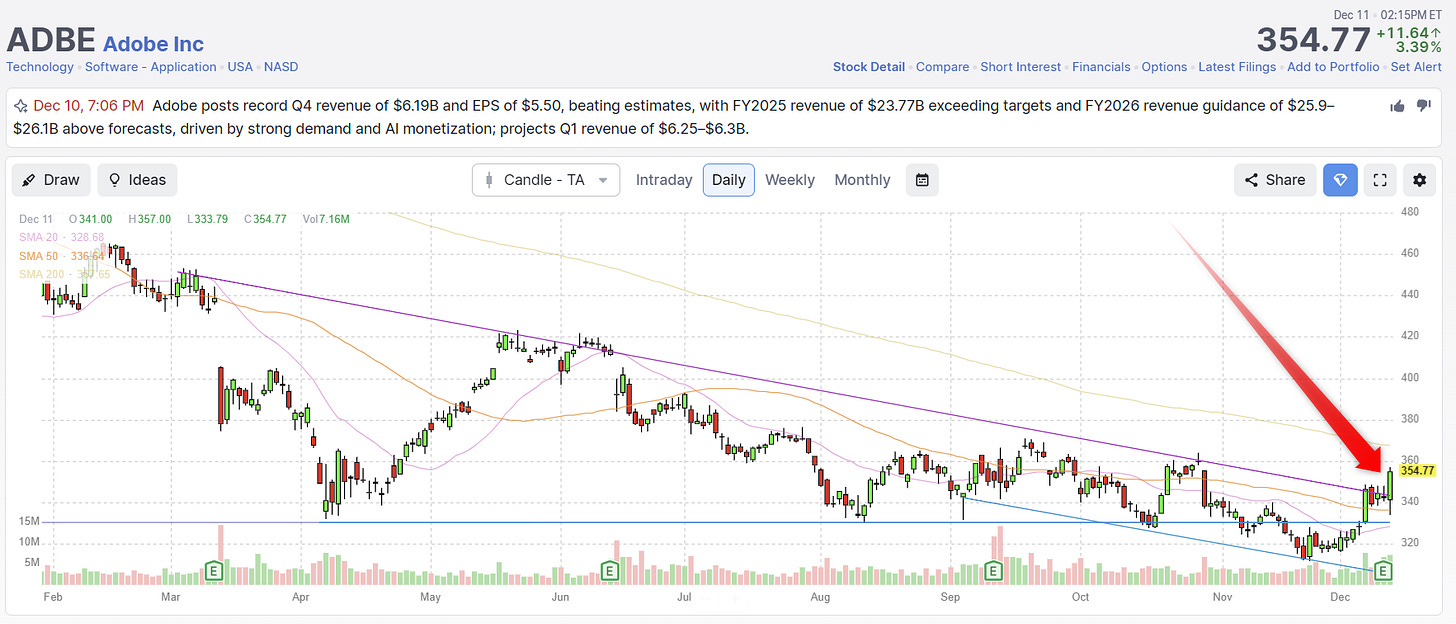Open the Latest Filings link

click(1237, 67)
